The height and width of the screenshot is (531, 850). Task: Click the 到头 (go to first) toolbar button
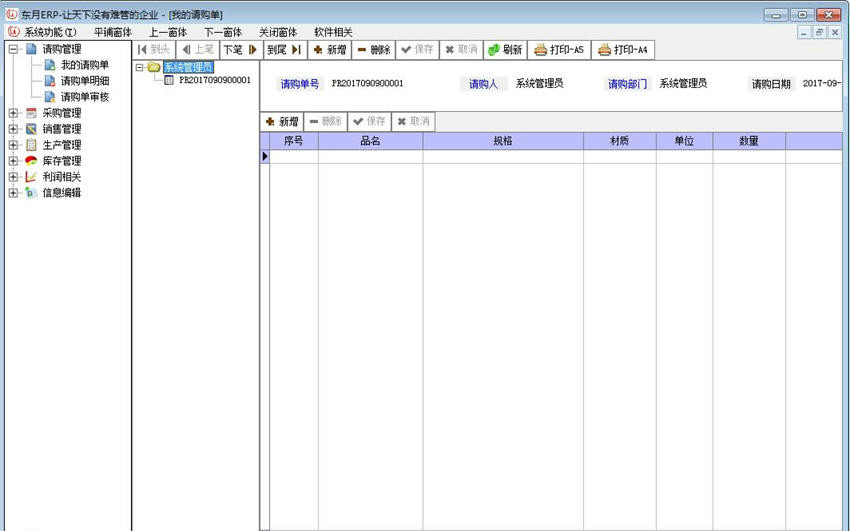154,50
